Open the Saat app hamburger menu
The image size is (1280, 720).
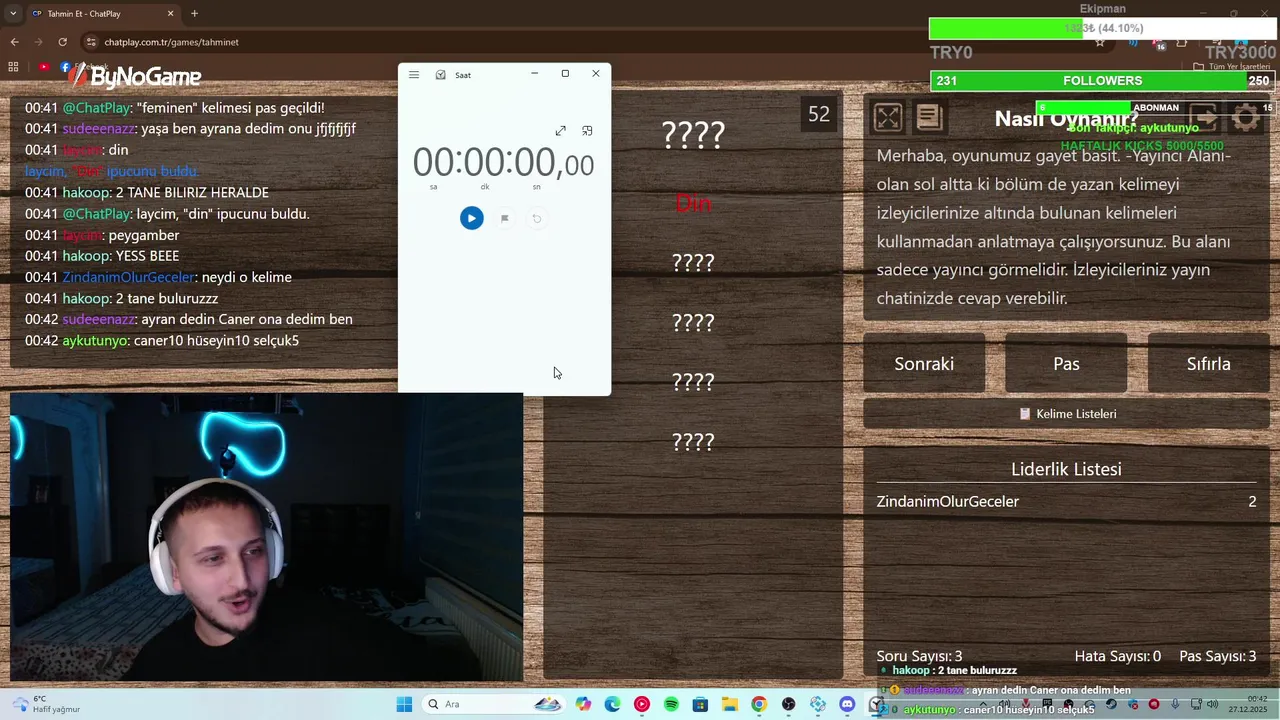(x=414, y=75)
